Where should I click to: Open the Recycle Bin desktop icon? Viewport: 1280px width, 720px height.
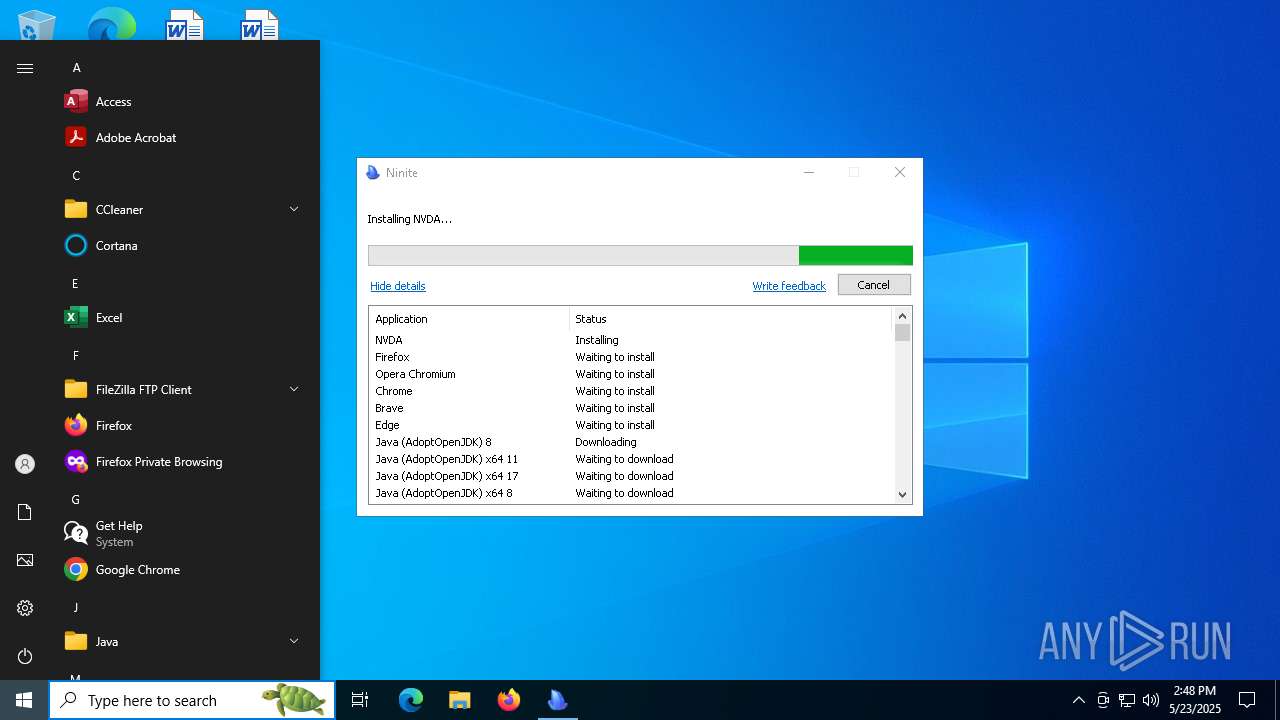[37, 25]
